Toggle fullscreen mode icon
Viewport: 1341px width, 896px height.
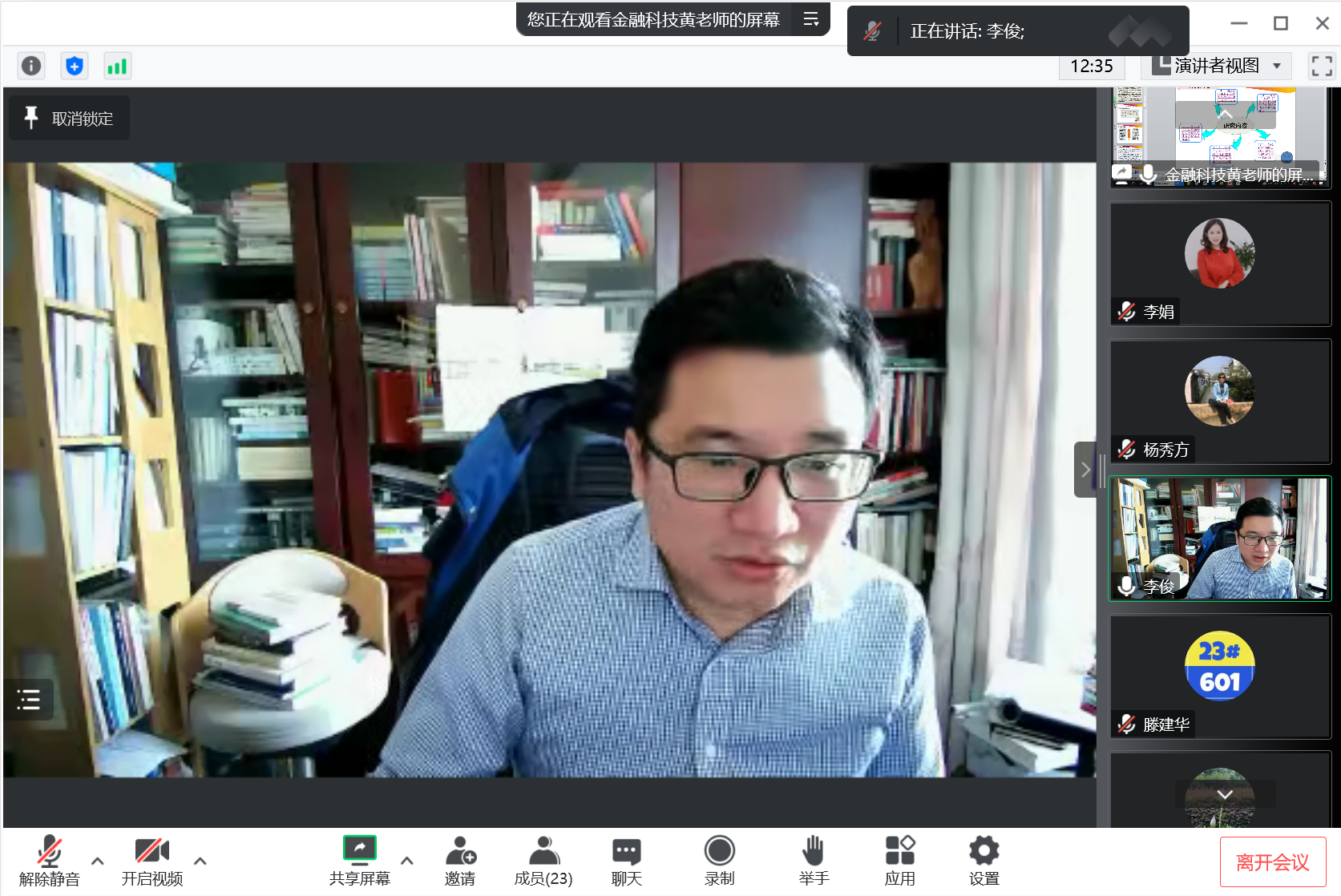1321,66
